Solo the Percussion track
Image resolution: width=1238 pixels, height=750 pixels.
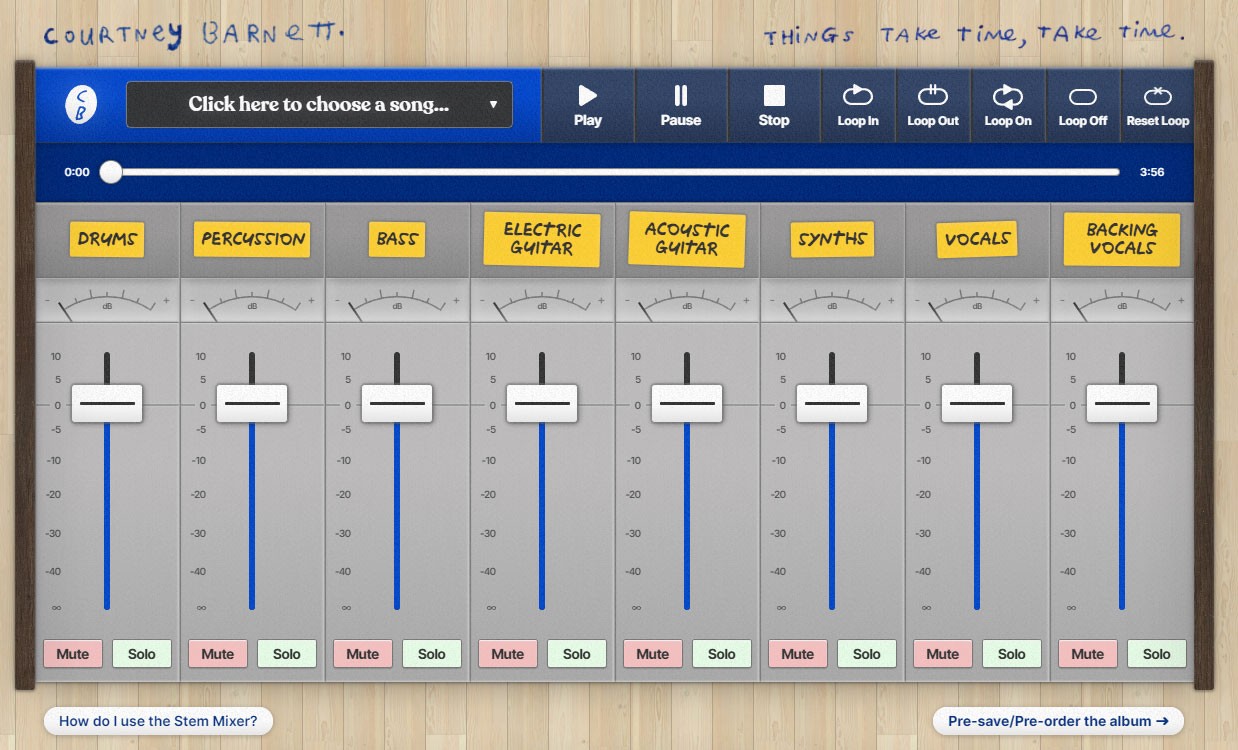pyautogui.click(x=287, y=654)
